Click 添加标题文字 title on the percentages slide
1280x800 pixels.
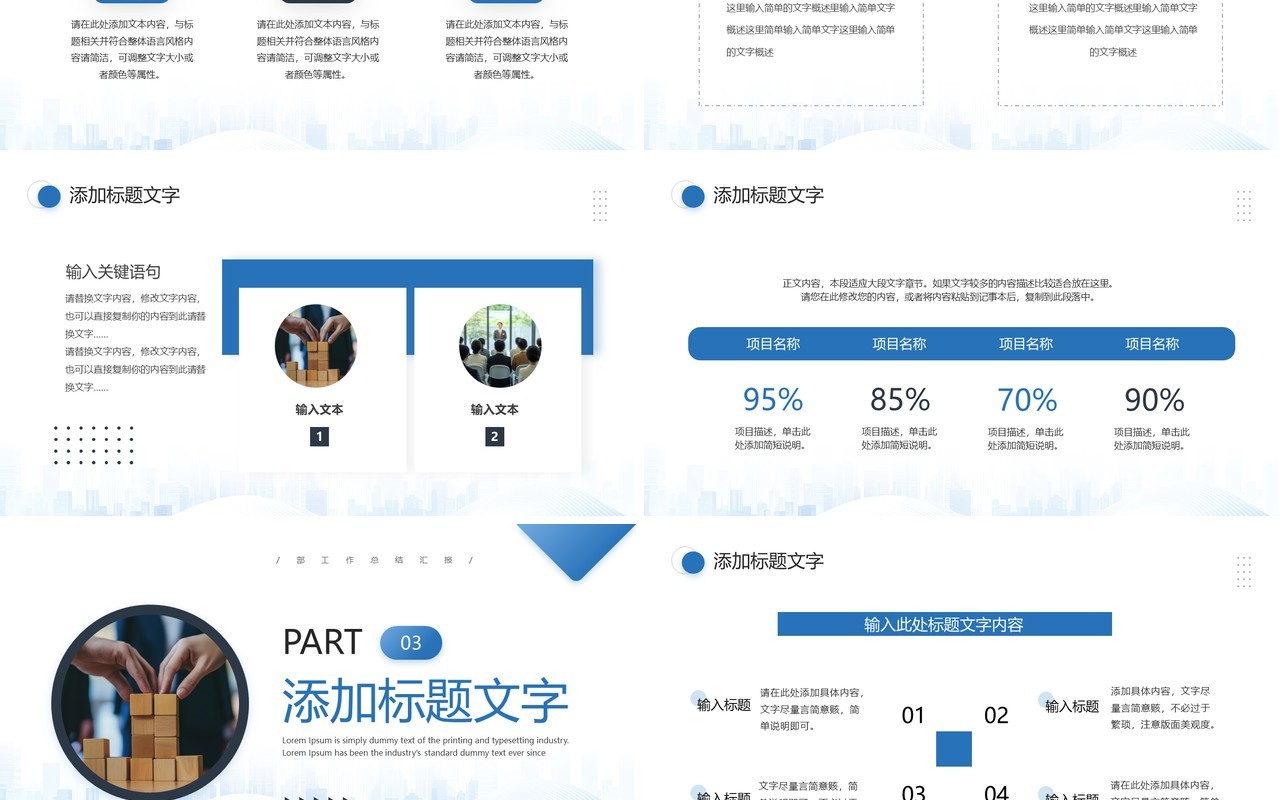tap(768, 195)
